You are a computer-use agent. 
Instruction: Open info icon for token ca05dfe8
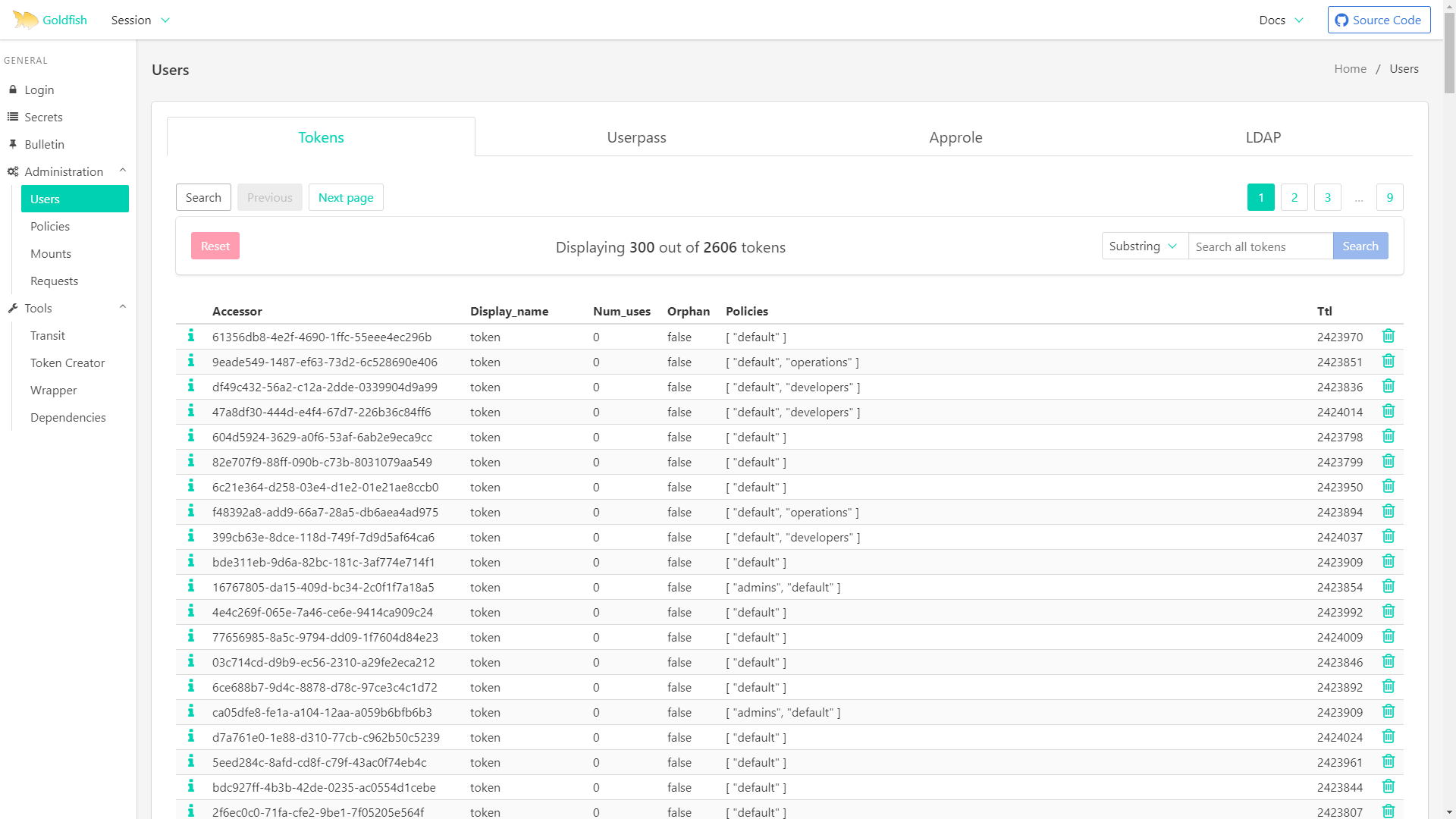(x=191, y=711)
